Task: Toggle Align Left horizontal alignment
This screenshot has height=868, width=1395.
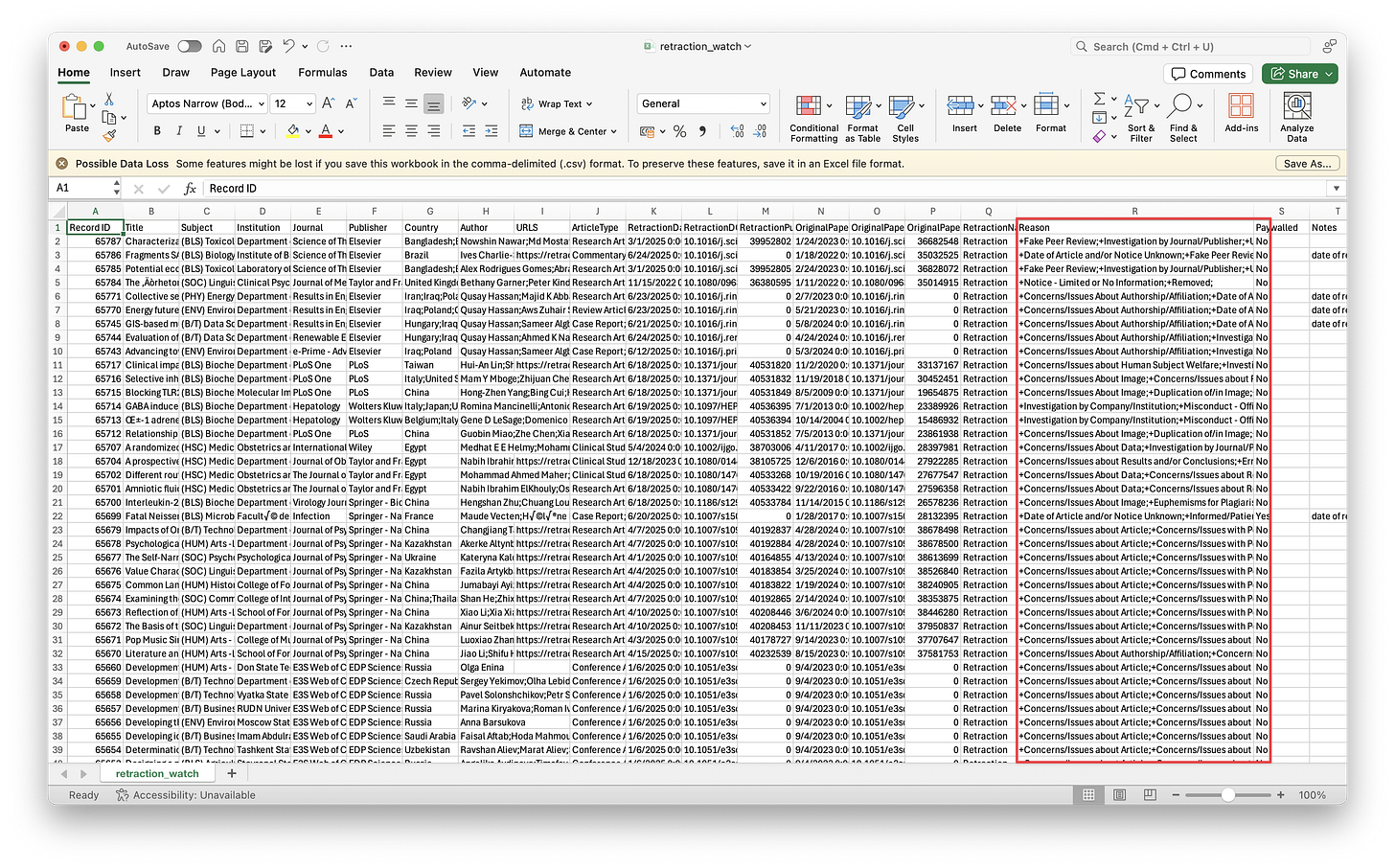Action: pos(388,131)
